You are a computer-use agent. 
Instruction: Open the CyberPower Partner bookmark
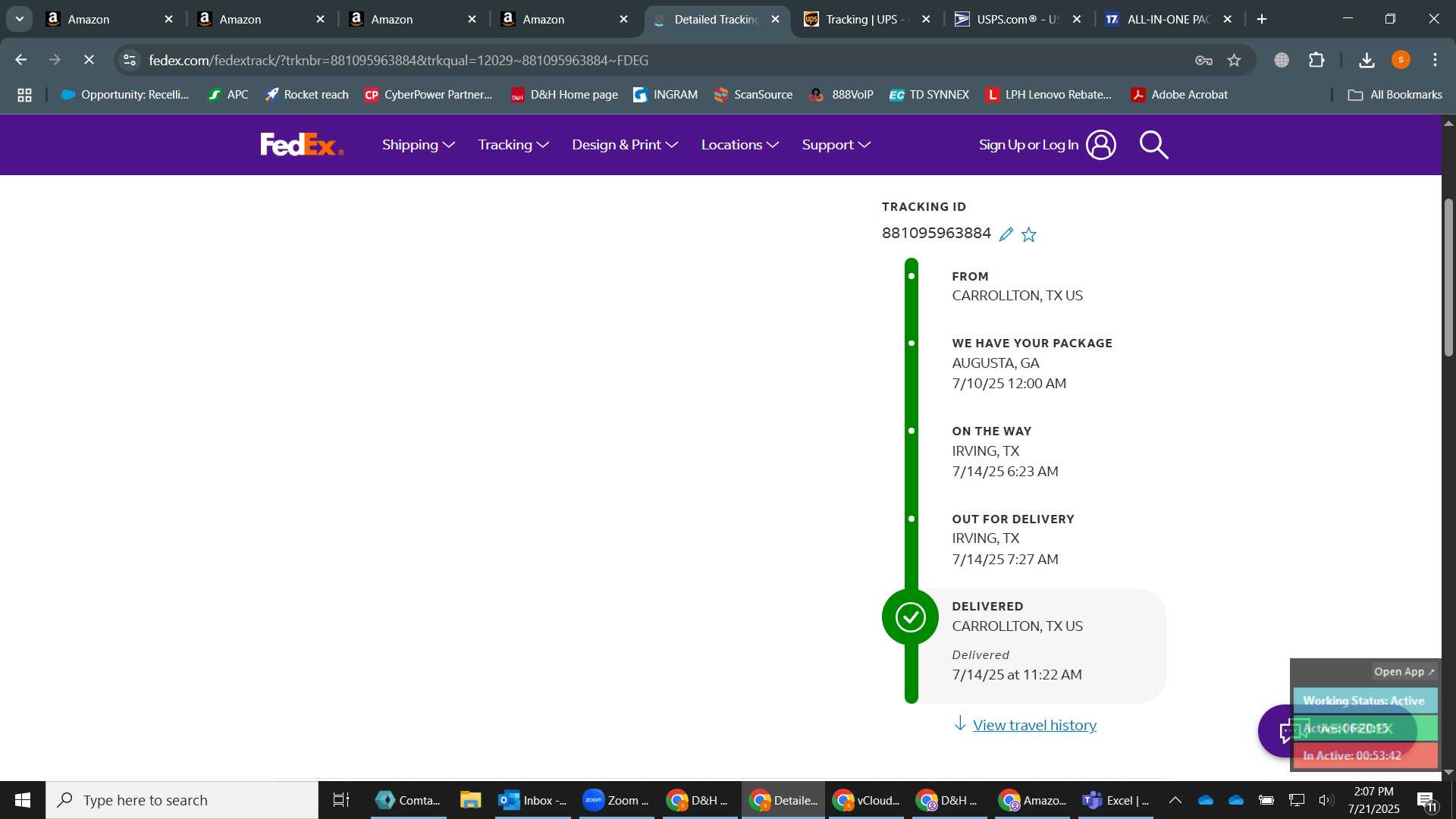pos(428,95)
